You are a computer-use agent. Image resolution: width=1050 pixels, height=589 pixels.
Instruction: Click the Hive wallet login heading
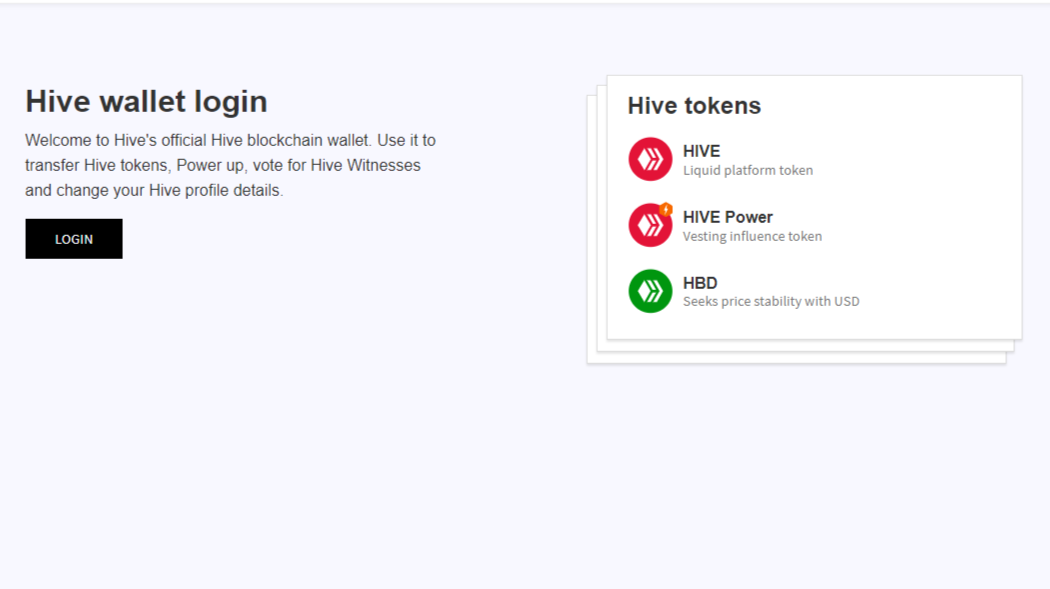click(x=146, y=101)
